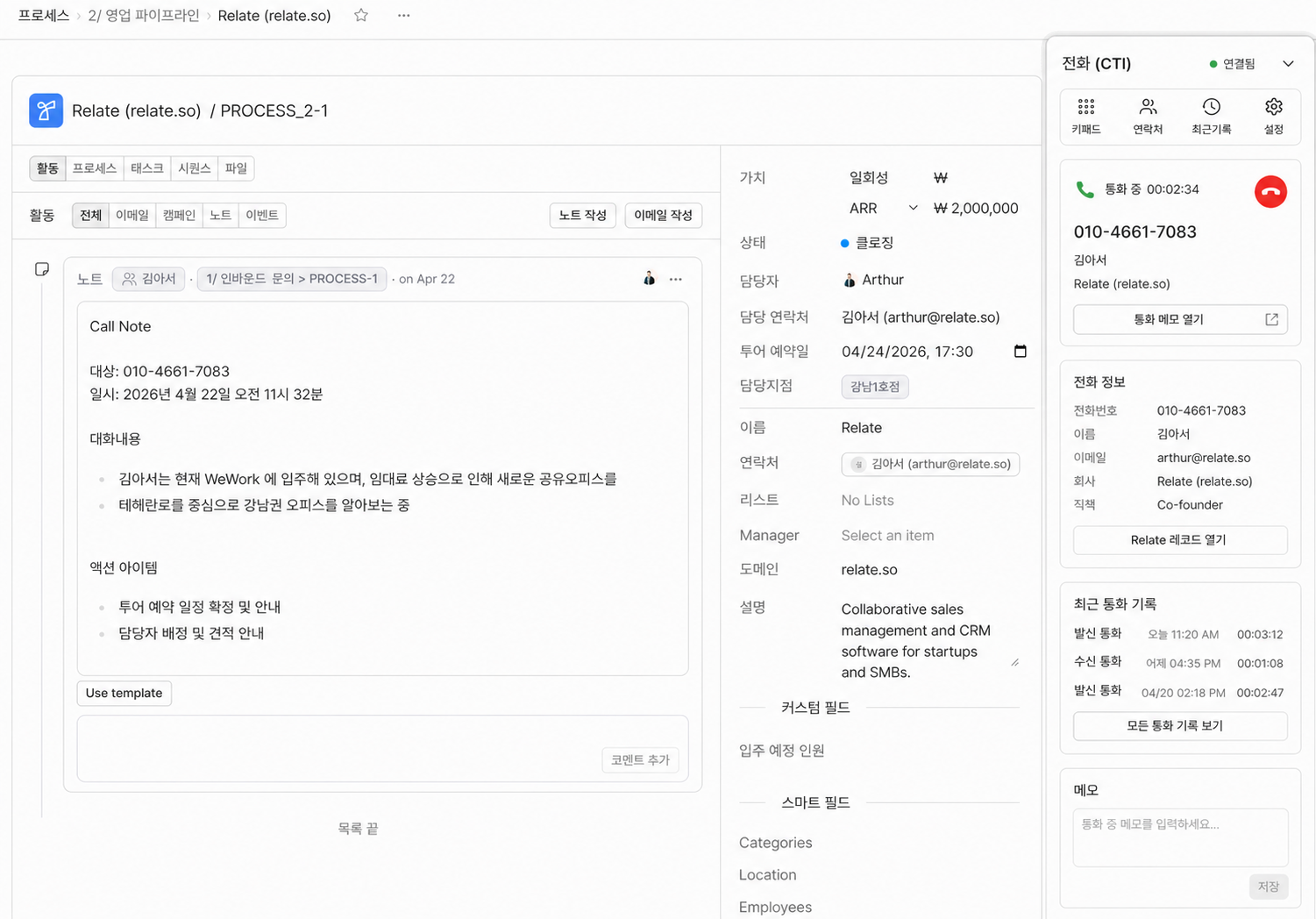Switch to the 파일 tab
Screen dimensions: 1316x919
coord(236,168)
